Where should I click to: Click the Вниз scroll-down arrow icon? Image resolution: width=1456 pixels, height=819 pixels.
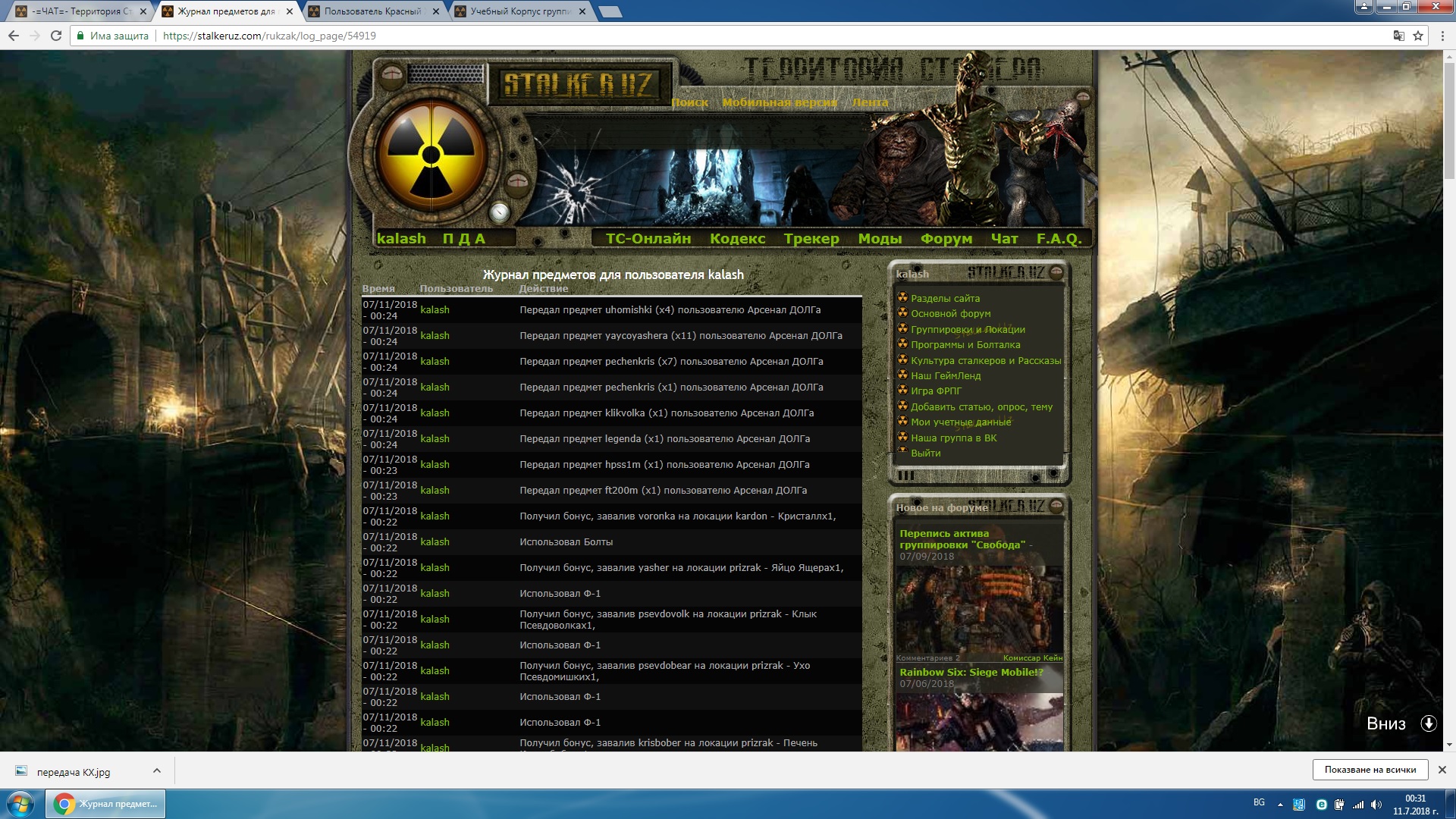[x=1429, y=723]
